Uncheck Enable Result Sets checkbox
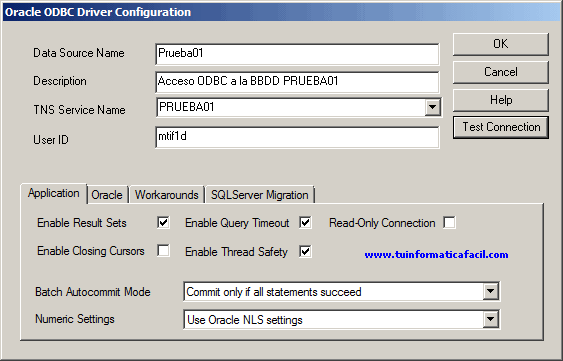The width and height of the screenshot is (563, 361). tap(163, 222)
